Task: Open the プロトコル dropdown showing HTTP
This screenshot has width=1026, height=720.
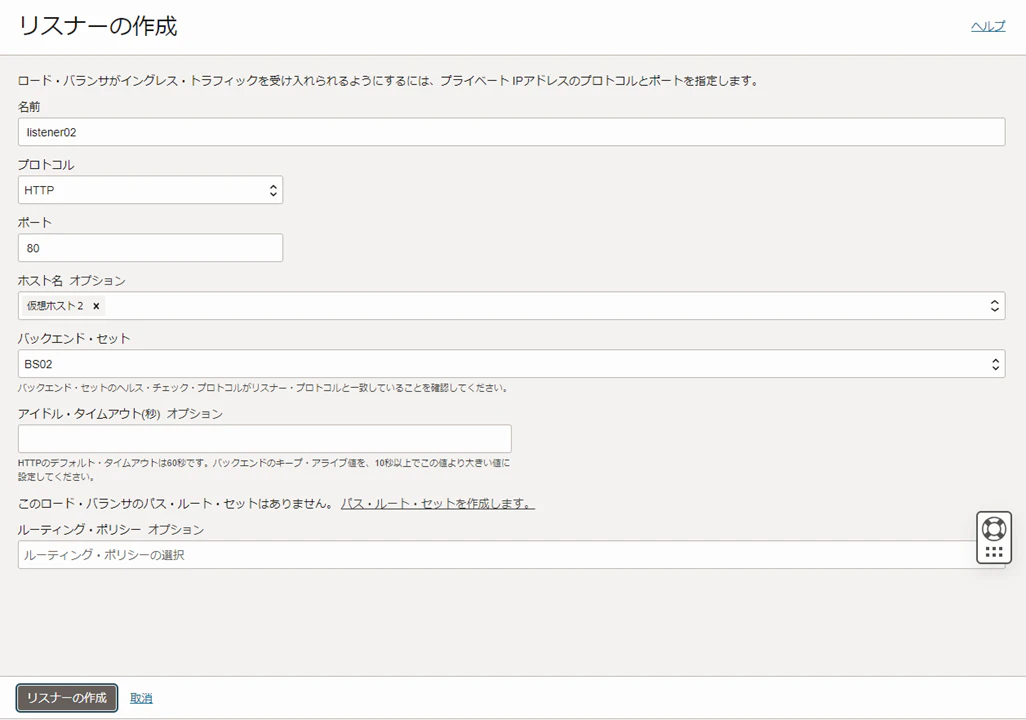Action: pos(150,190)
